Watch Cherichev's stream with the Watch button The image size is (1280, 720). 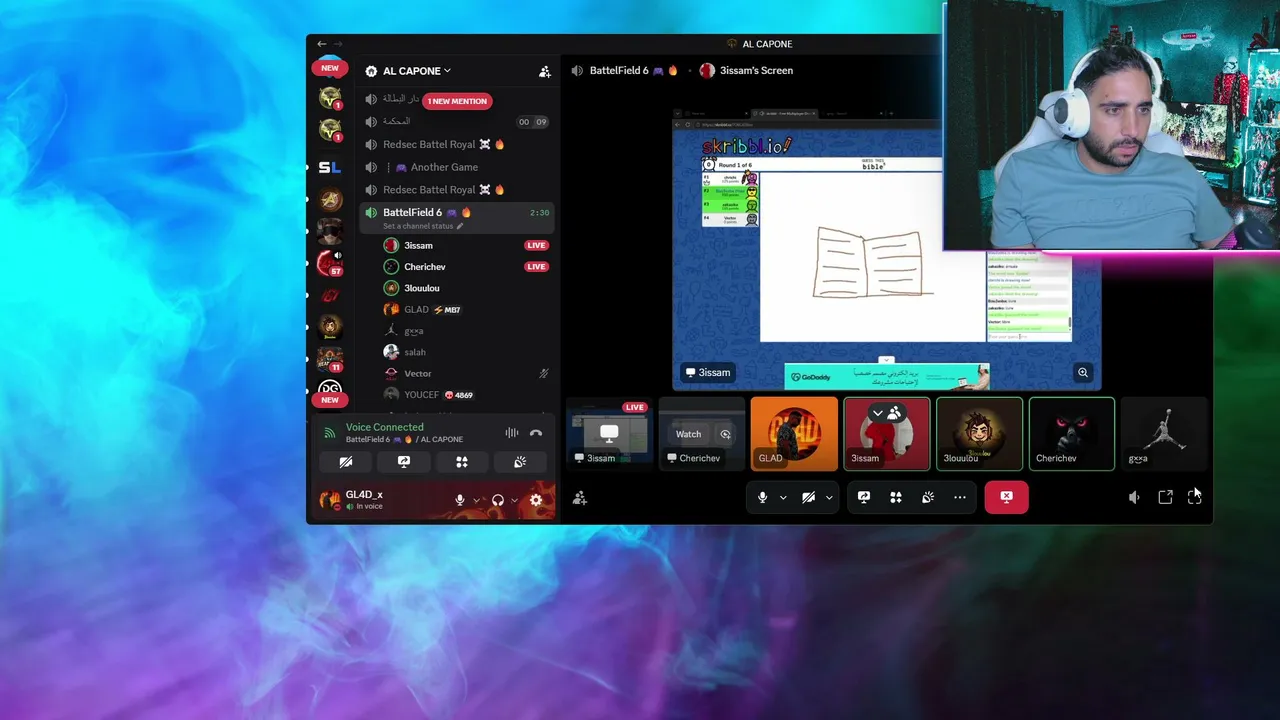pos(689,434)
